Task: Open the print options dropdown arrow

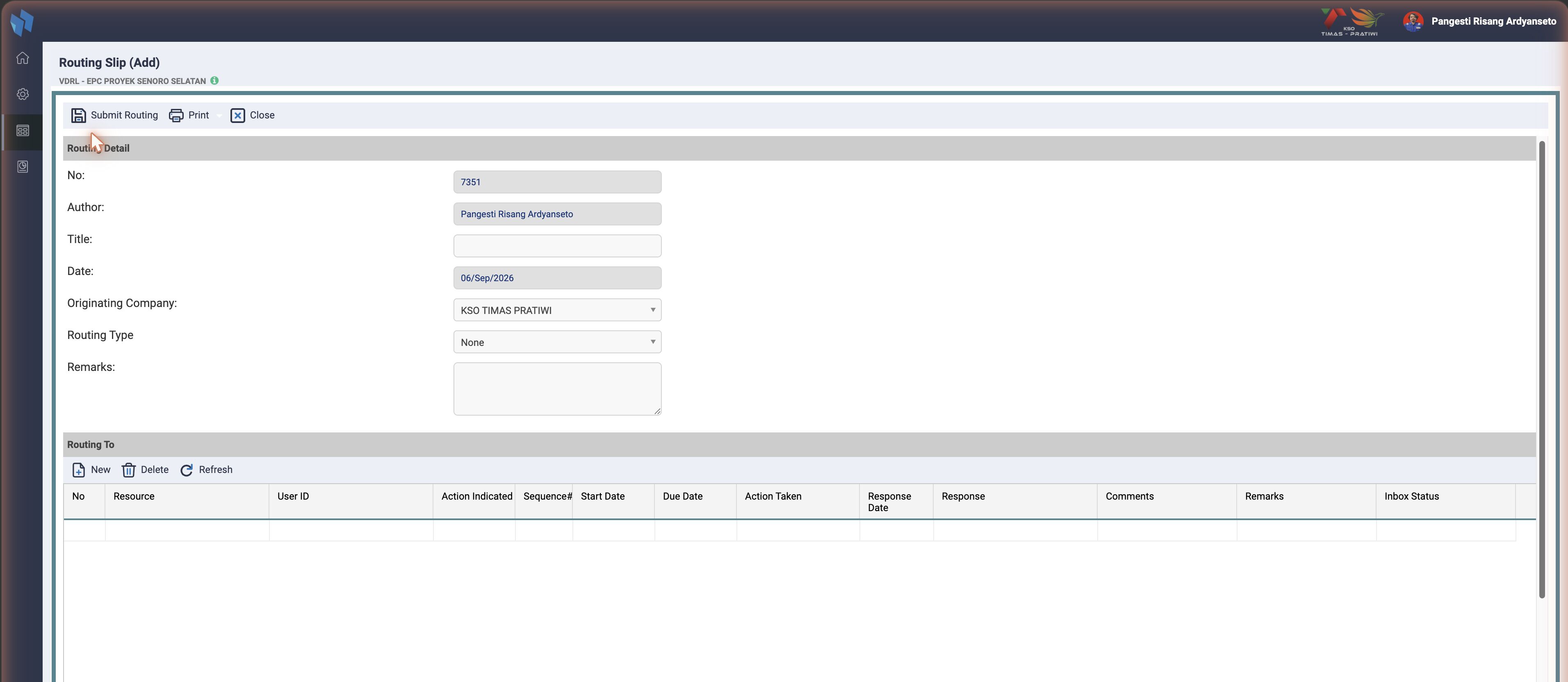Action: (x=219, y=116)
